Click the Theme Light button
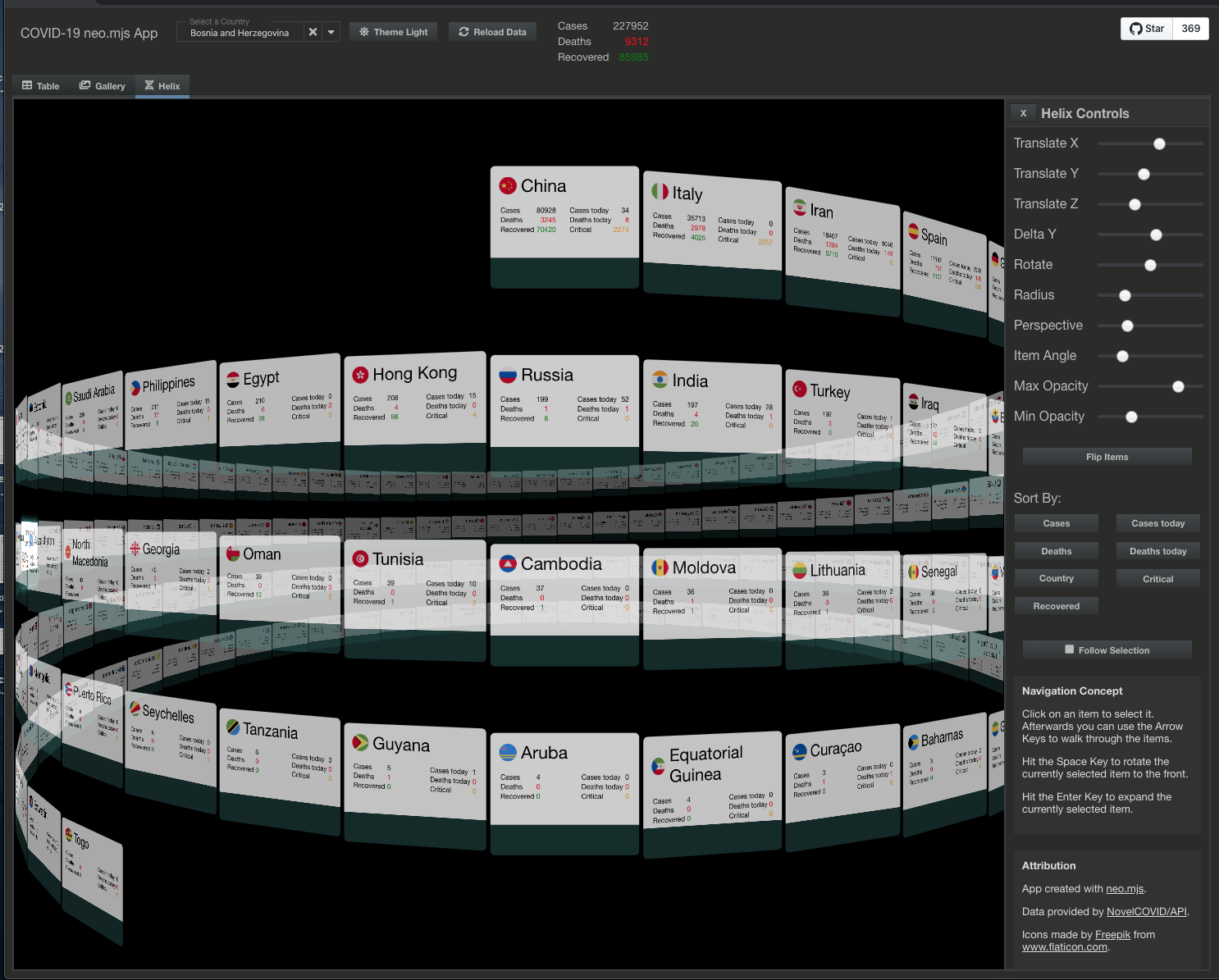This screenshot has height=980, width=1219. click(394, 32)
